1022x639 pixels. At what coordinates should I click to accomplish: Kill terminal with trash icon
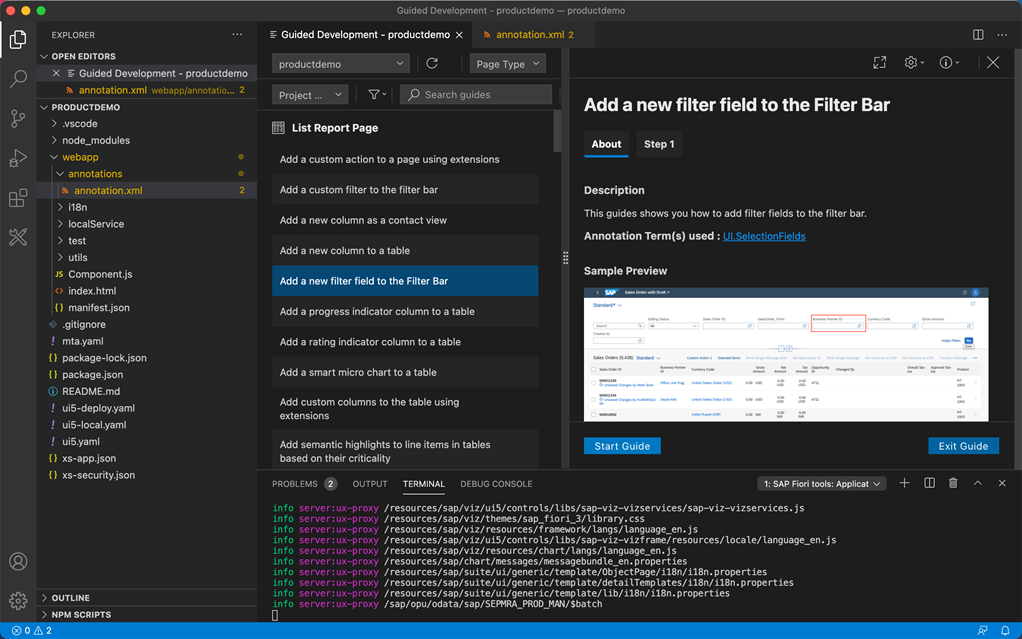point(953,483)
